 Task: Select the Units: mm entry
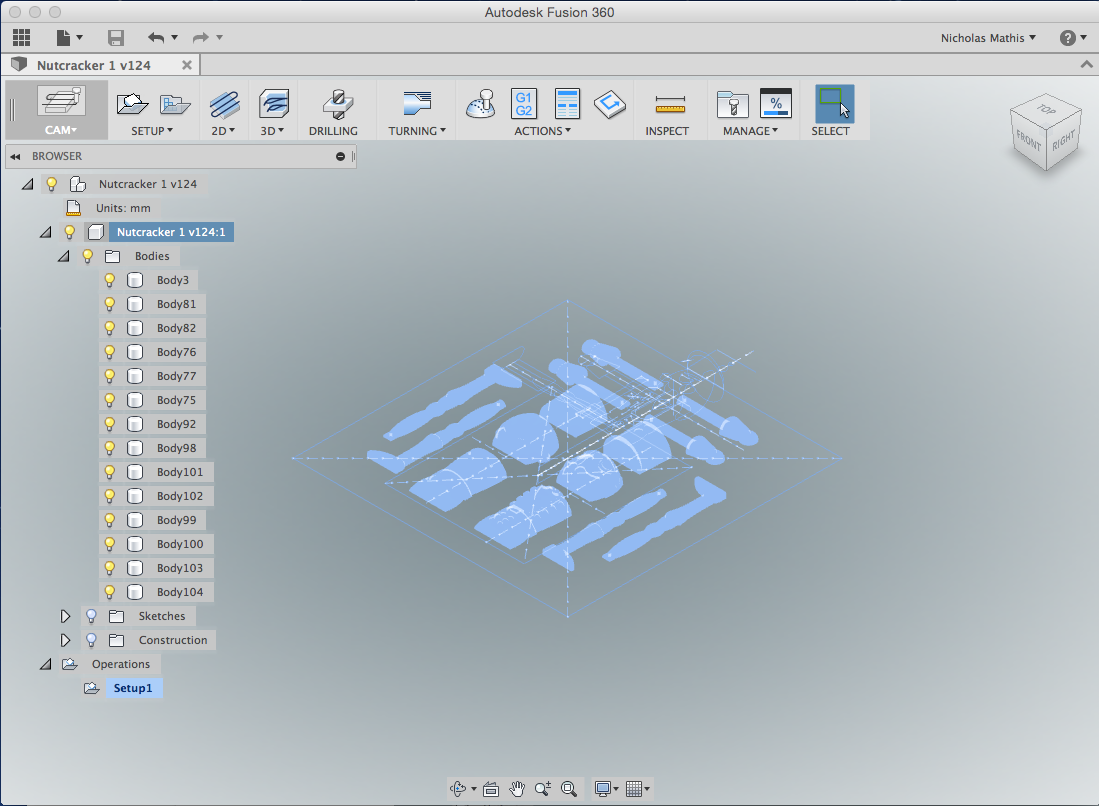[123, 208]
